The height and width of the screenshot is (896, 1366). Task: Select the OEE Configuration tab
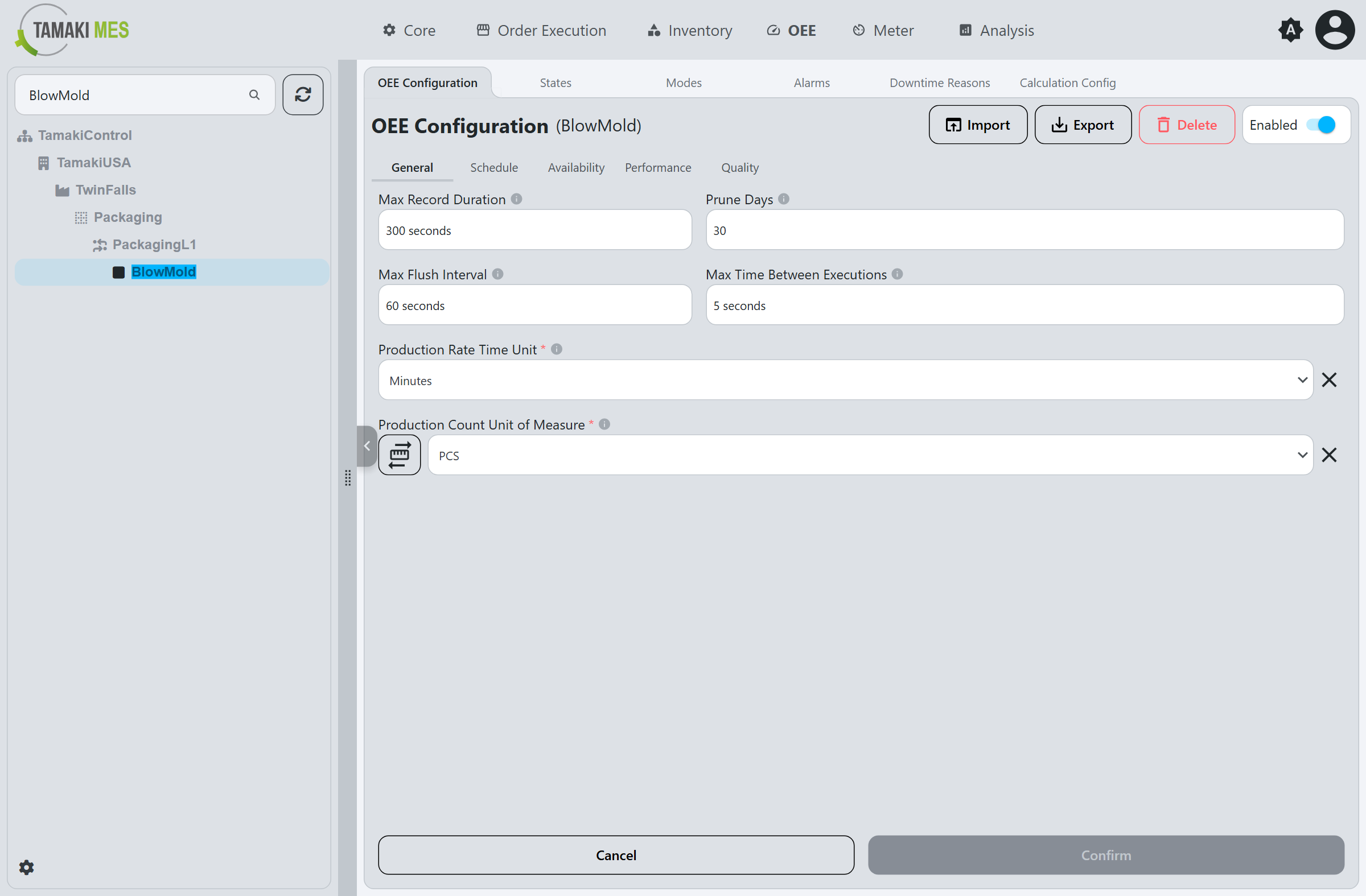point(427,82)
